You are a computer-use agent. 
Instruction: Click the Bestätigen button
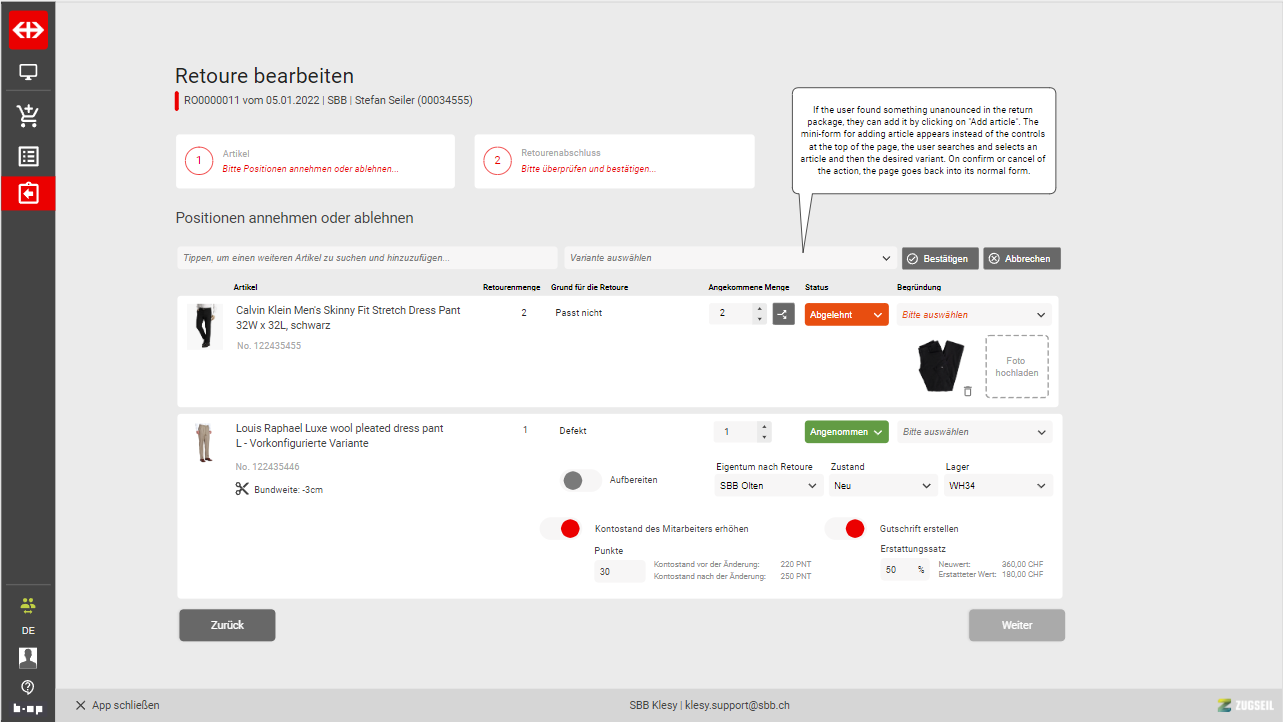coord(938,259)
